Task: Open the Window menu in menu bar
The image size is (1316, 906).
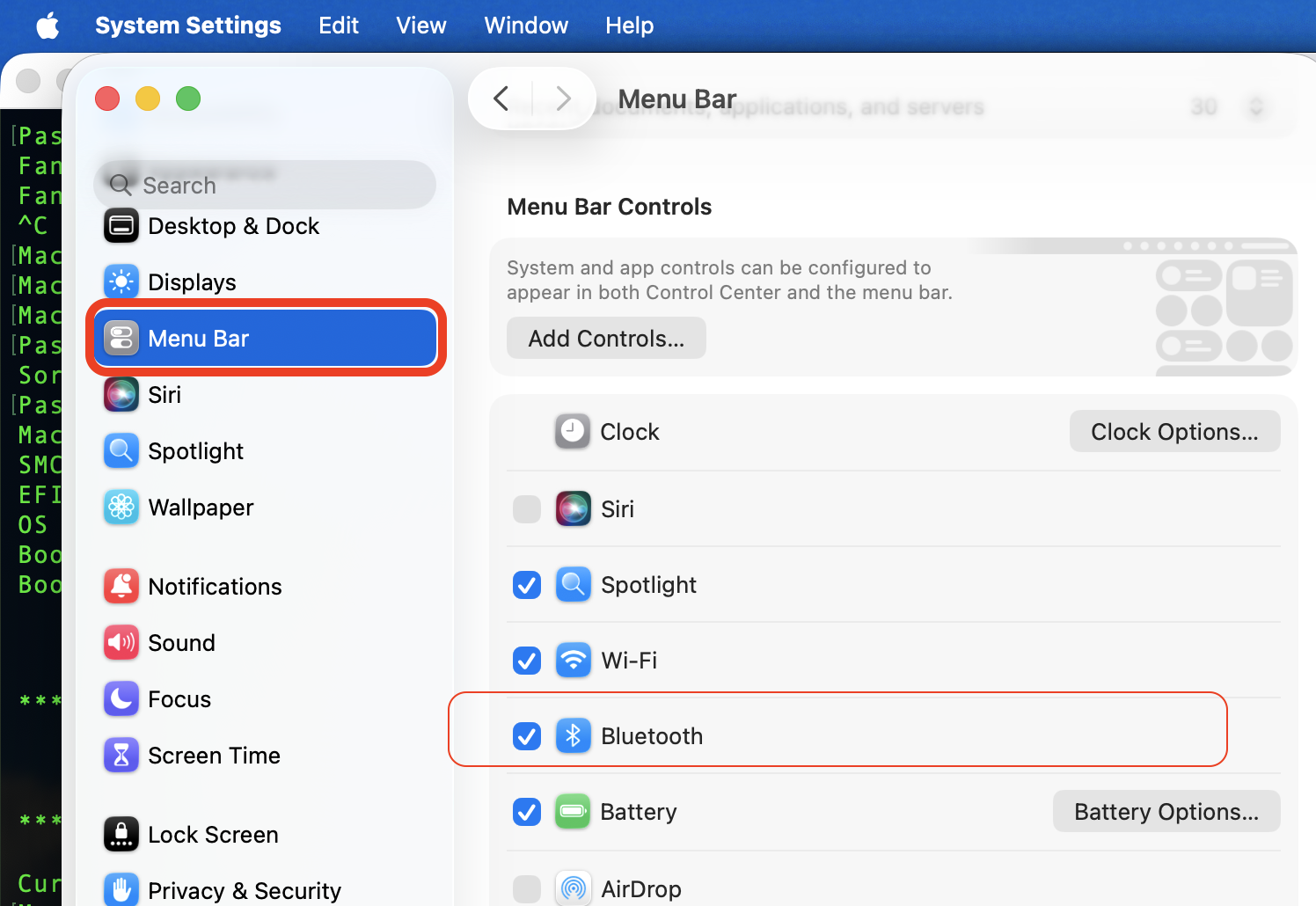Action: [x=526, y=26]
